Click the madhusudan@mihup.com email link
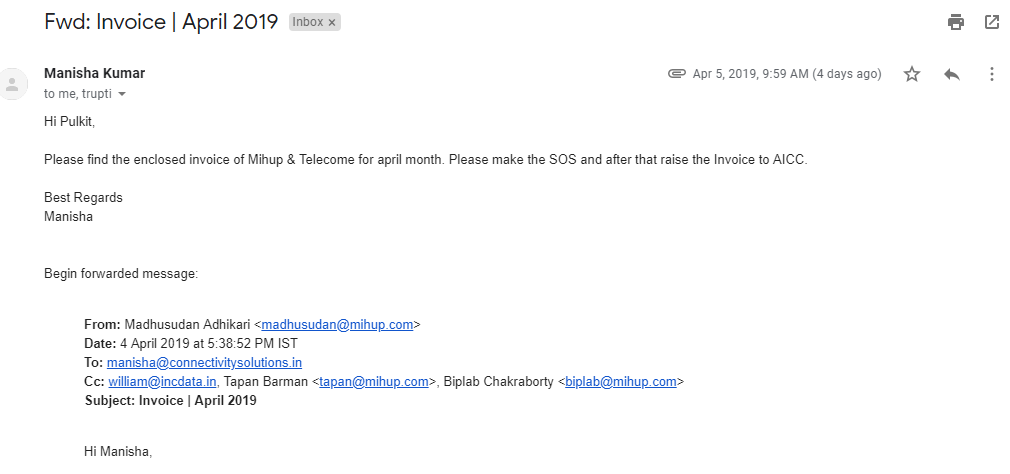 [337, 324]
